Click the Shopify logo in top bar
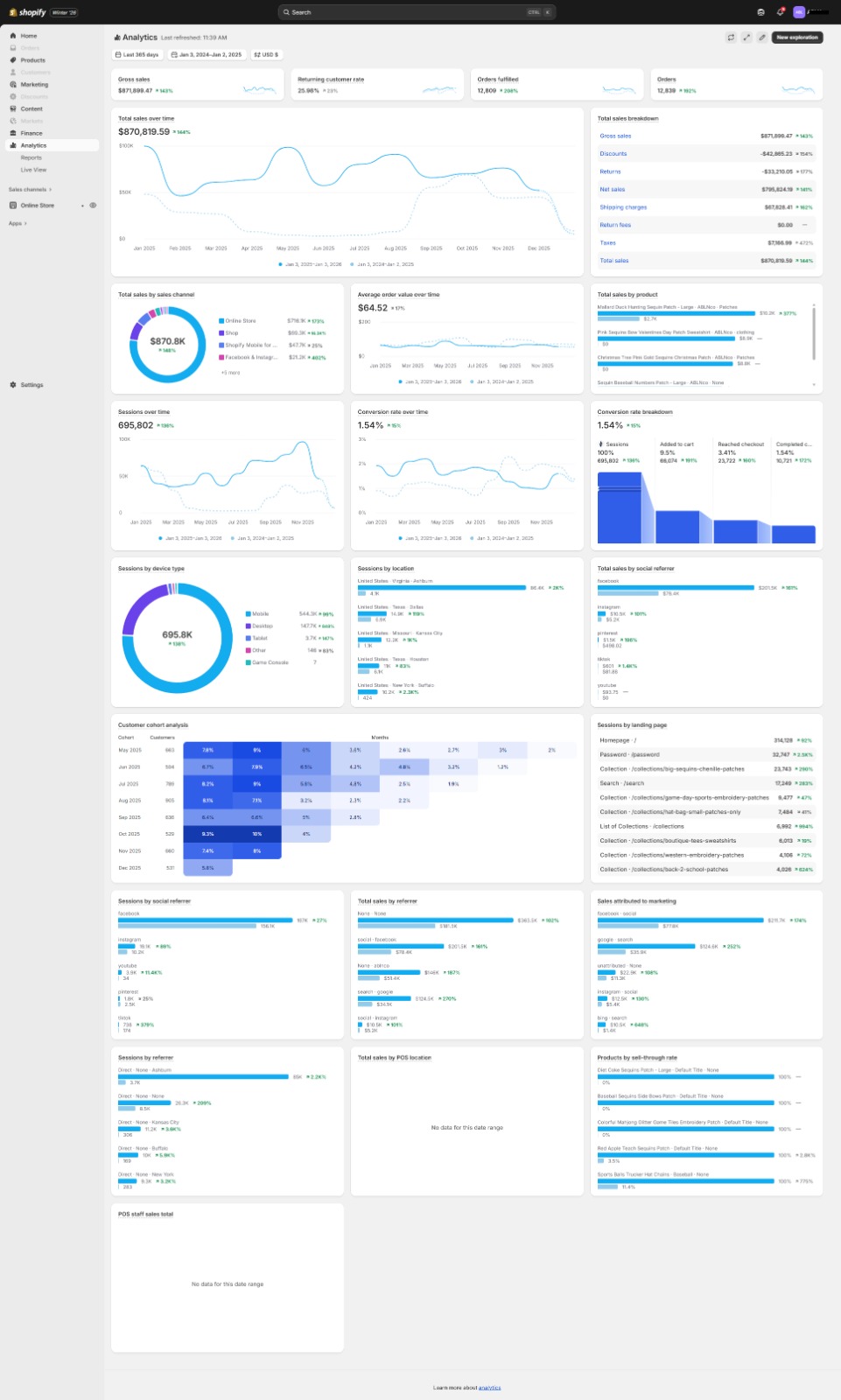Screen dimensions: 841x1400 pos(28,12)
